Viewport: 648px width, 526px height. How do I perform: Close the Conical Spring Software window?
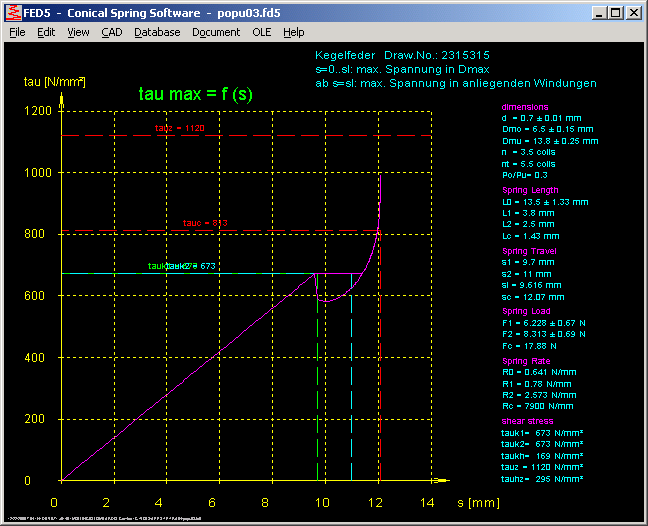(x=634, y=13)
